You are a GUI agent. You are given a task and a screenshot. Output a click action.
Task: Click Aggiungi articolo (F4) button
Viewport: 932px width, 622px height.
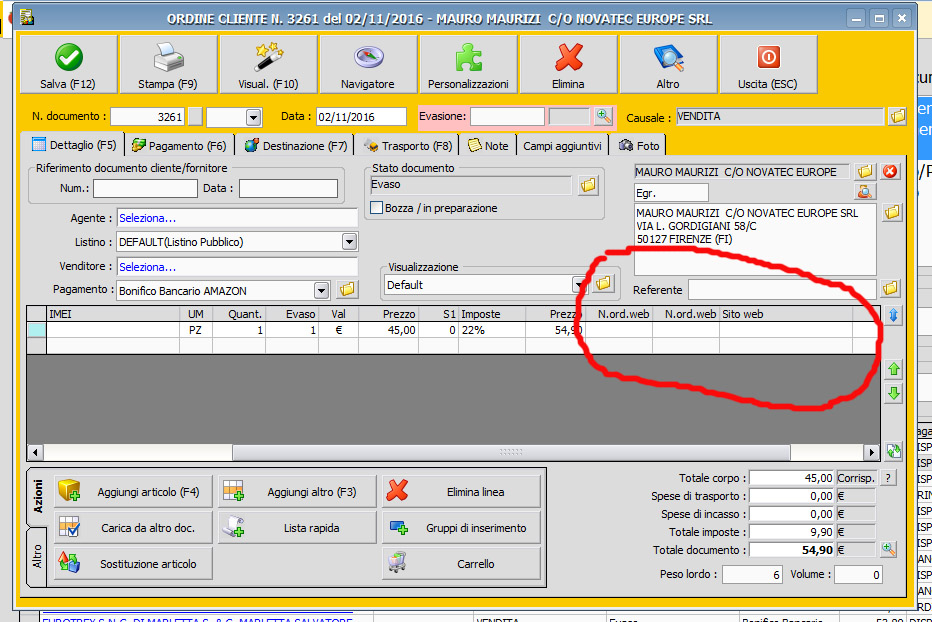tap(133, 492)
